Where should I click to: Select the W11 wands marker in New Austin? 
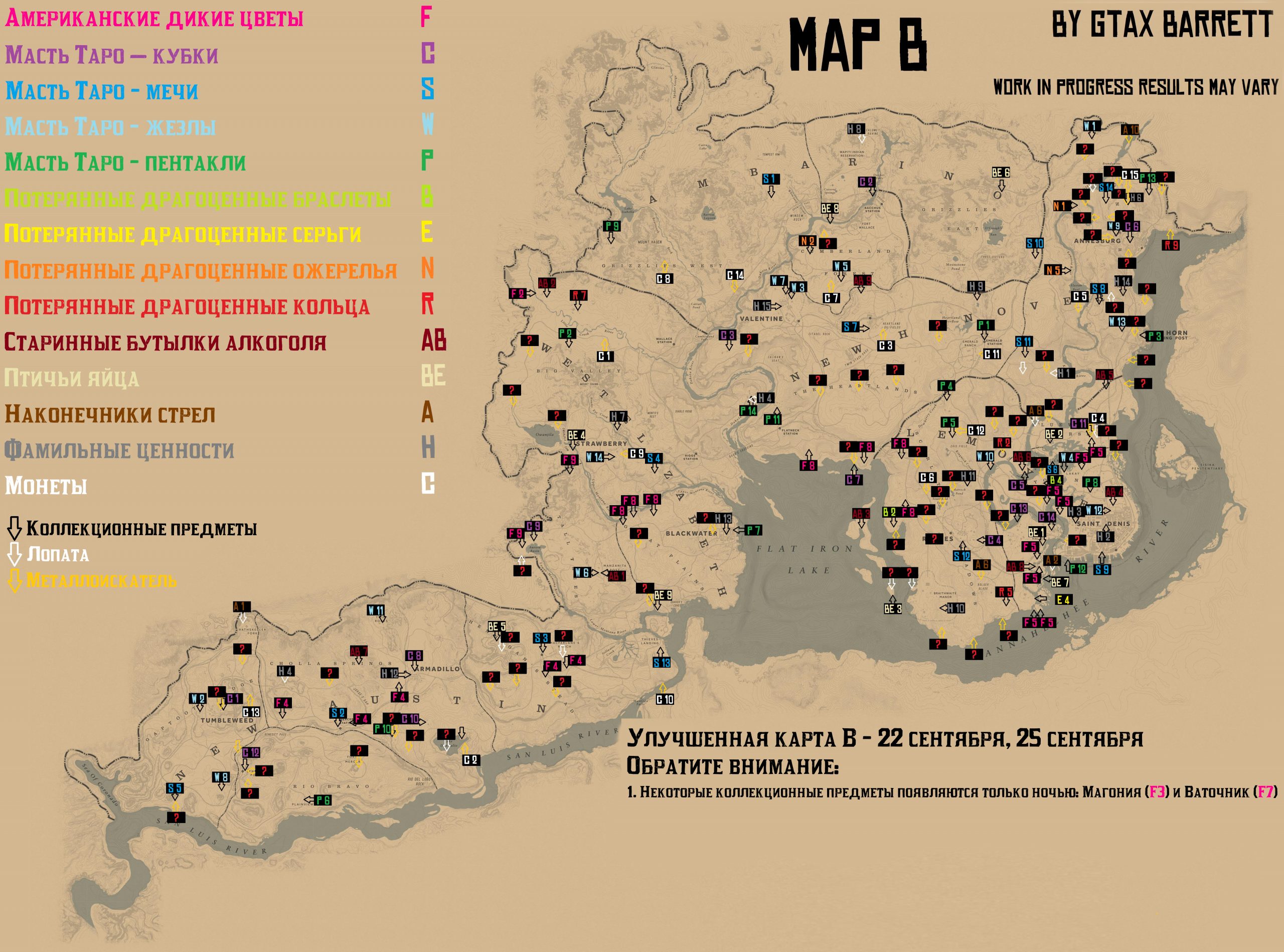(x=376, y=610)
